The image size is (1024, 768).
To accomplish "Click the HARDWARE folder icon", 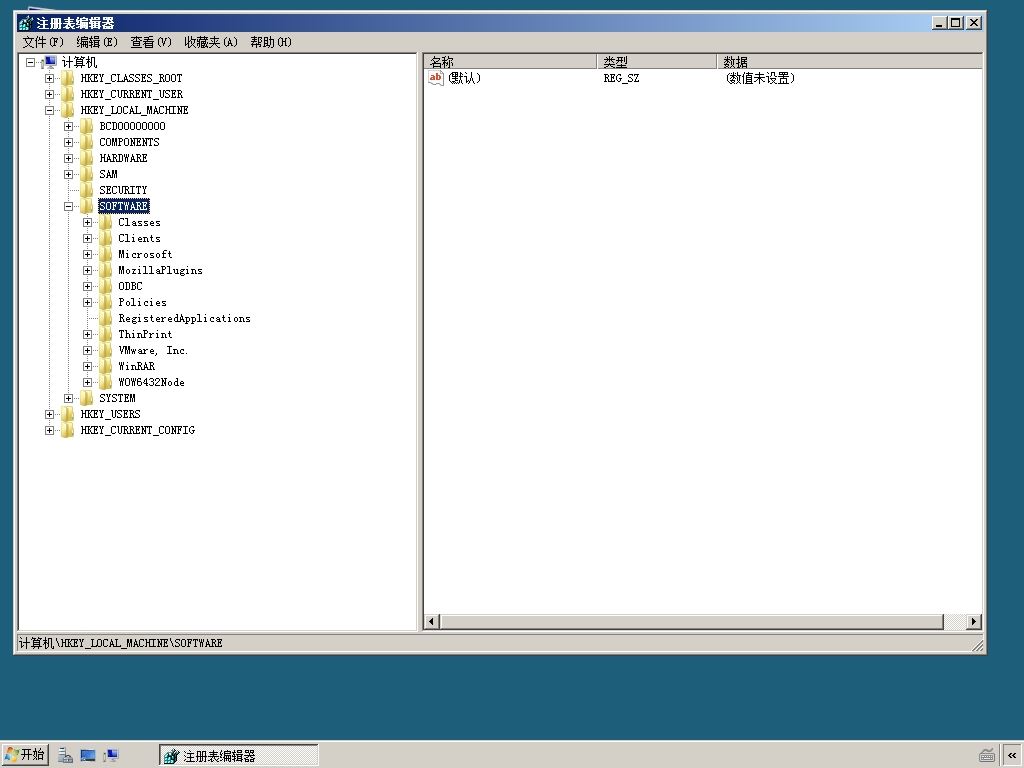I will [87, 158].
